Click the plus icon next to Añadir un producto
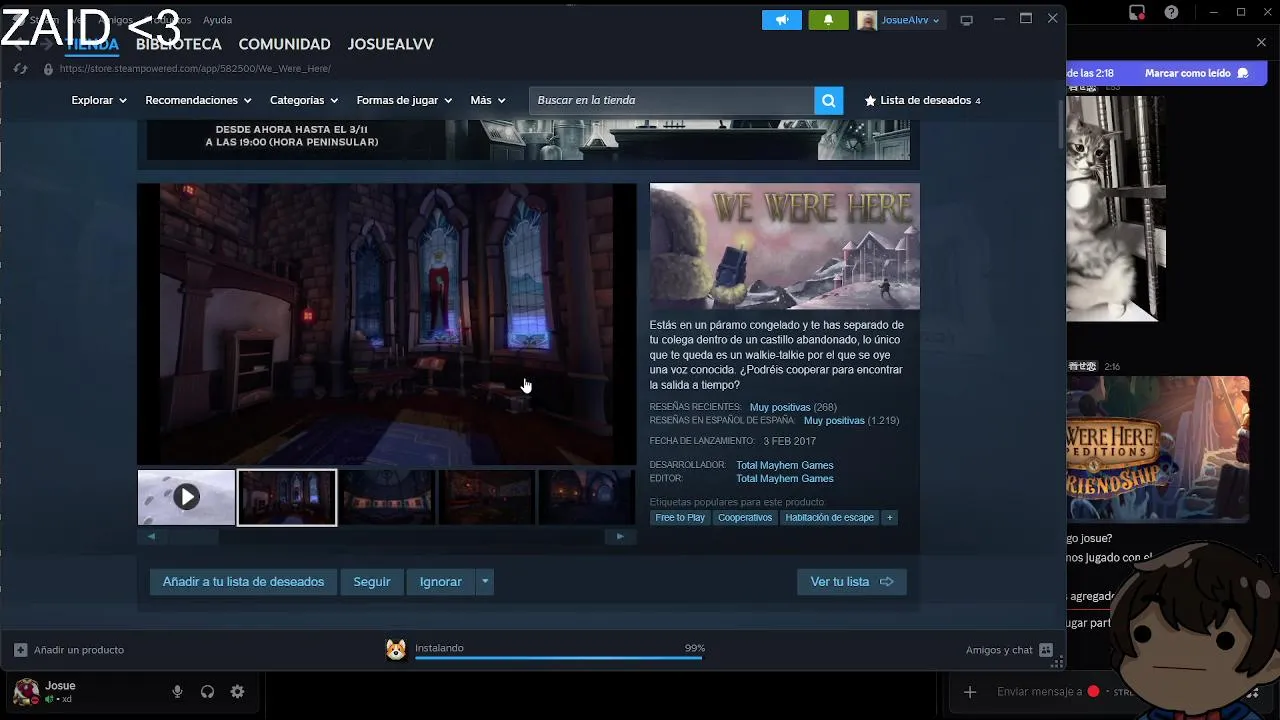Image resolution: width=1280 pixels, height=720 pixels. click(20, 650)
